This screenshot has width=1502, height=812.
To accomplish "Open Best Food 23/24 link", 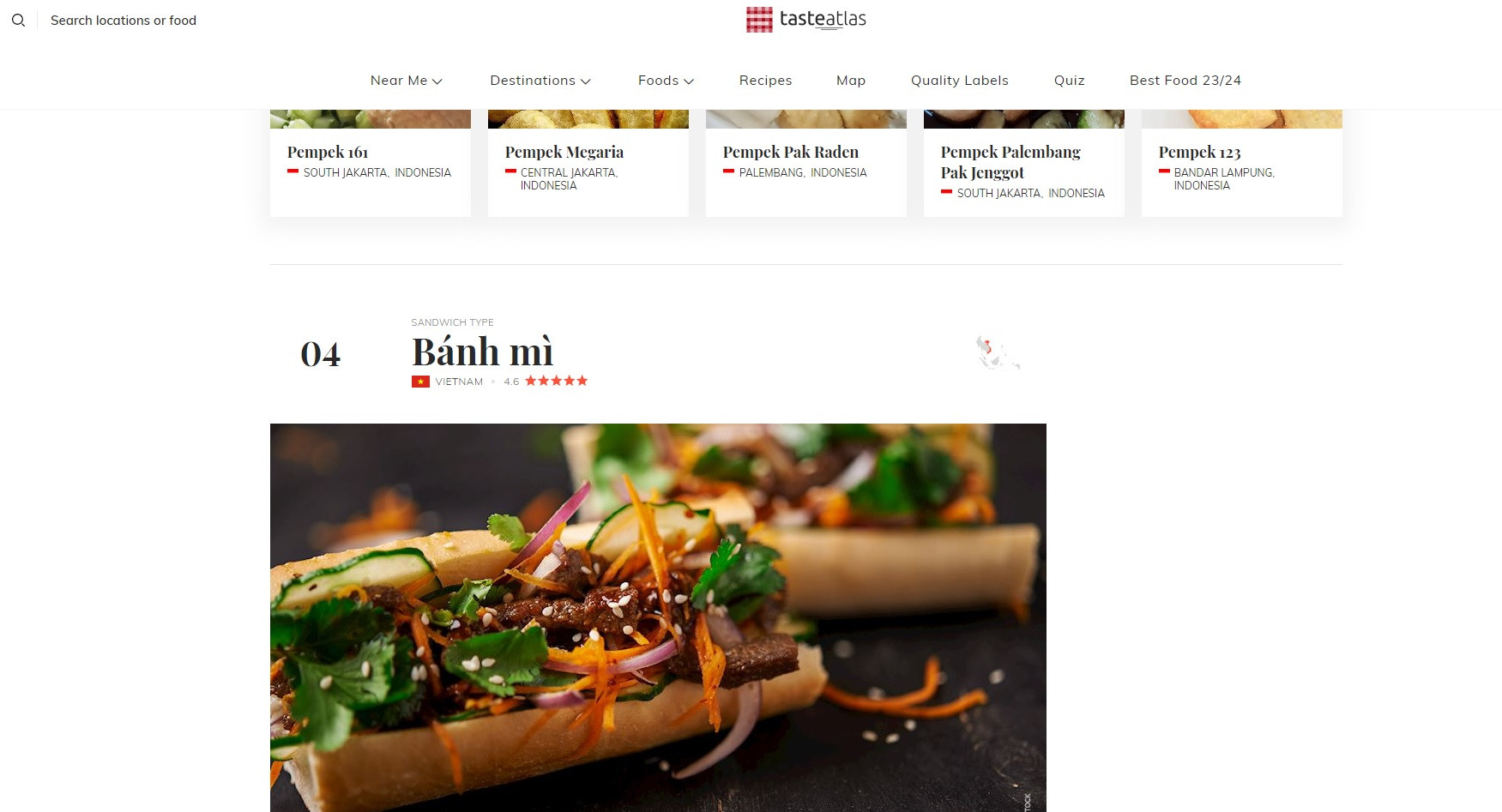I will coord(1185,81).
